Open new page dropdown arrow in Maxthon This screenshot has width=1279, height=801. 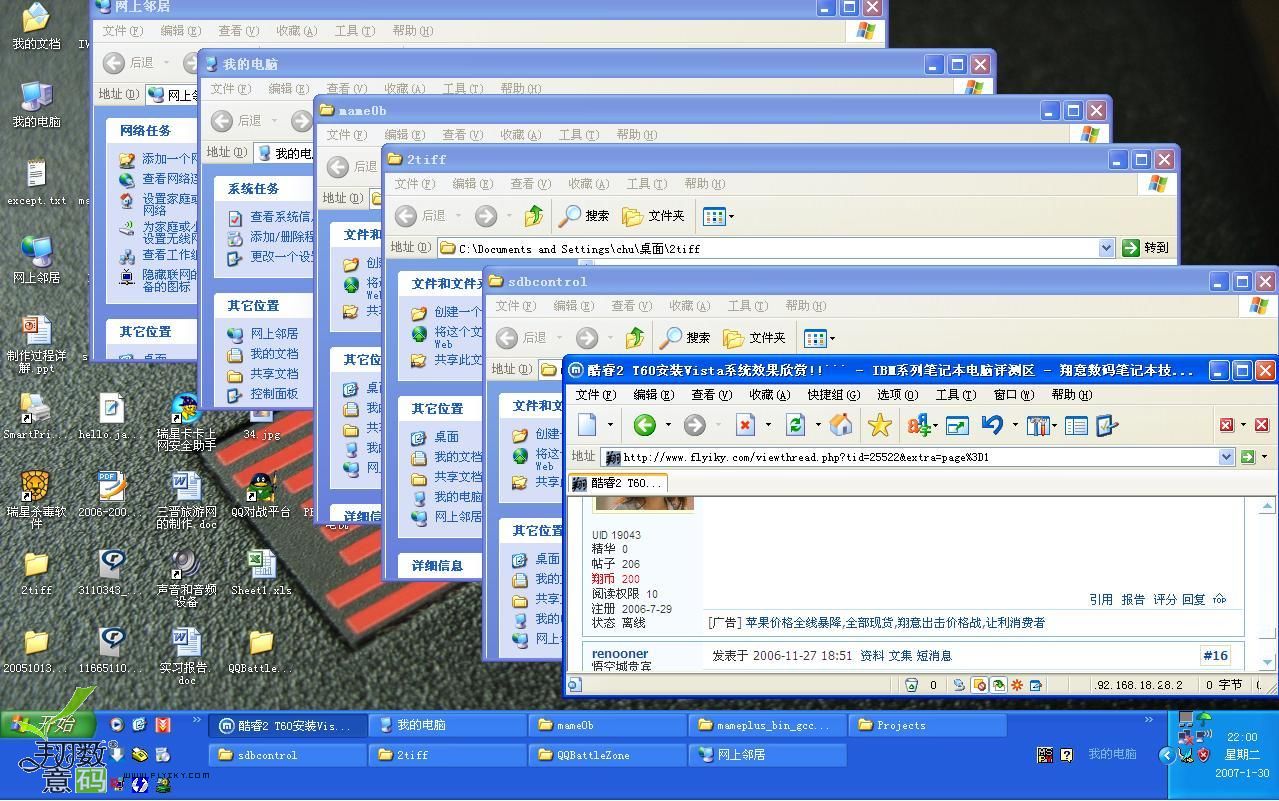(x=610, y=425)
